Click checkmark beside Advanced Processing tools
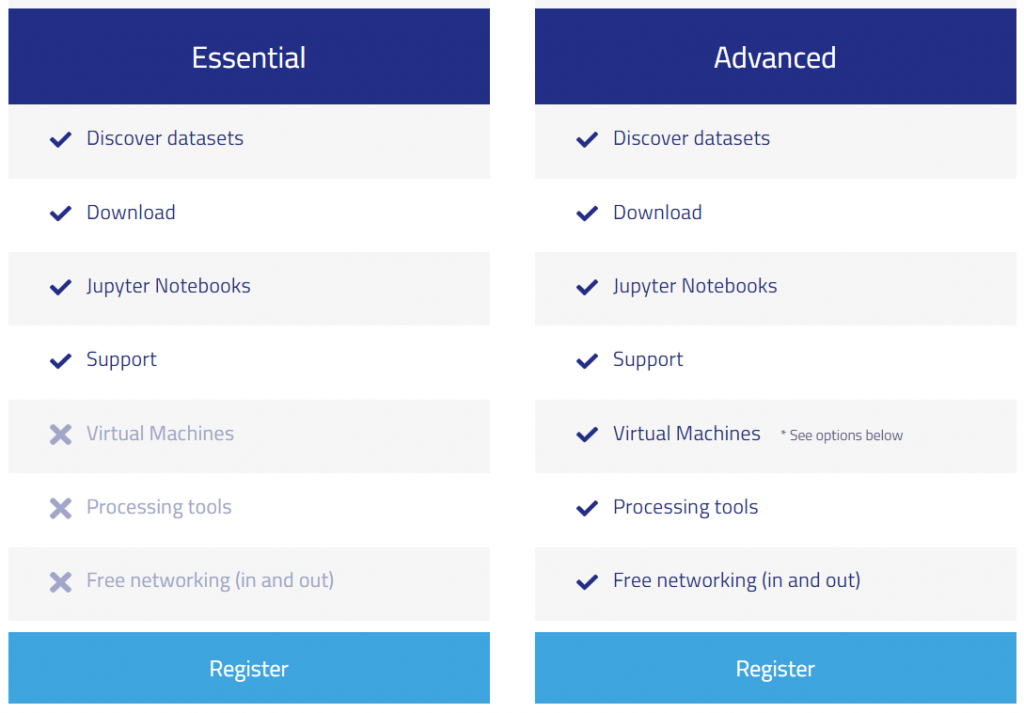The height and width of the screenshot is (713, 1024). point(587,508)
